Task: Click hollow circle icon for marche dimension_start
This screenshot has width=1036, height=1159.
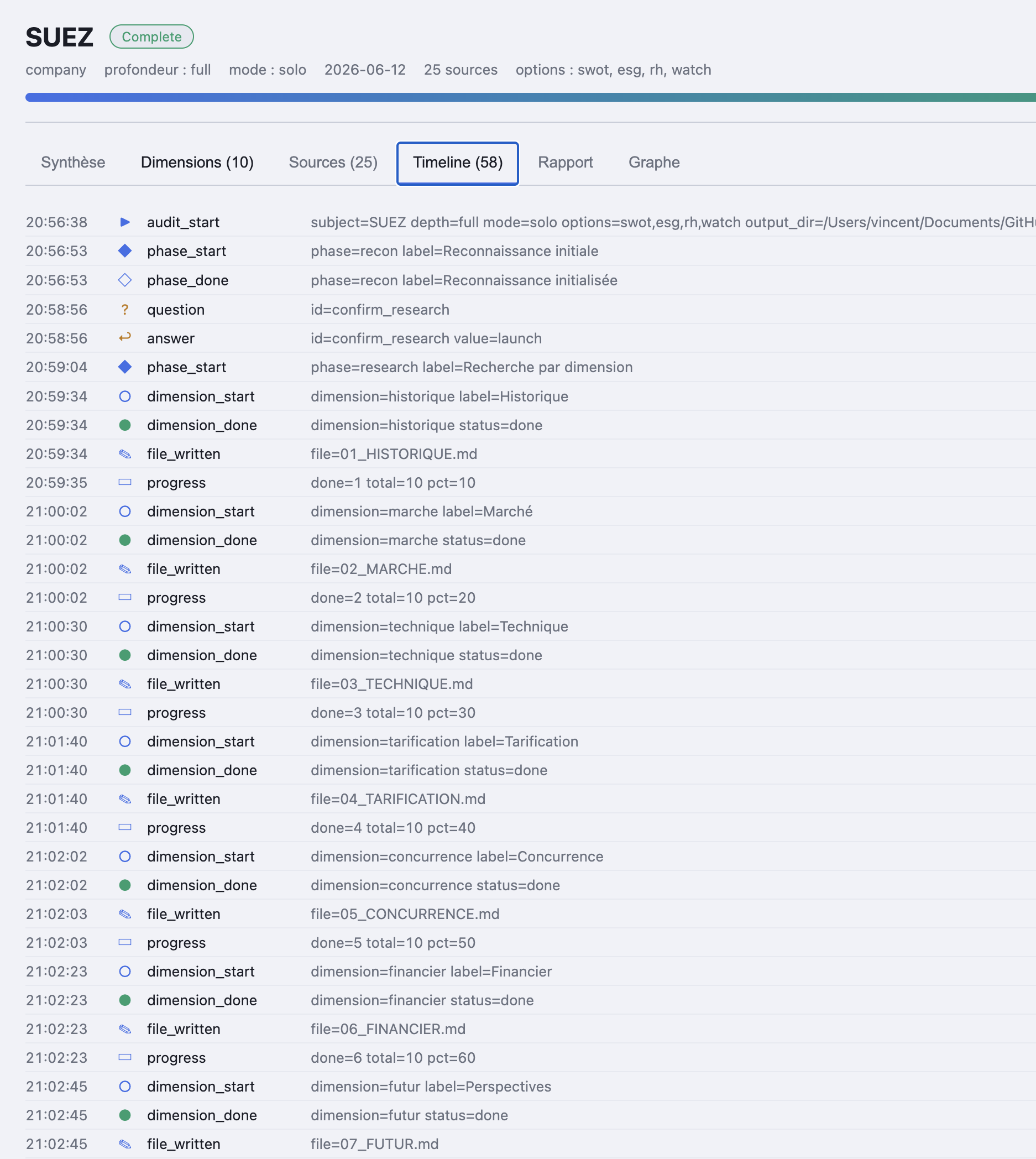Action: (125, 511)
